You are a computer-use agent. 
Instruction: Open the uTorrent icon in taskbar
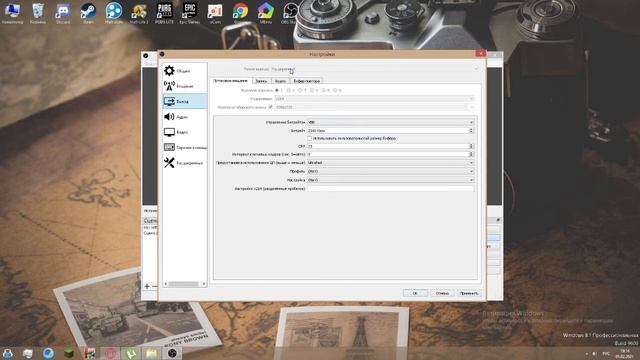131,353
